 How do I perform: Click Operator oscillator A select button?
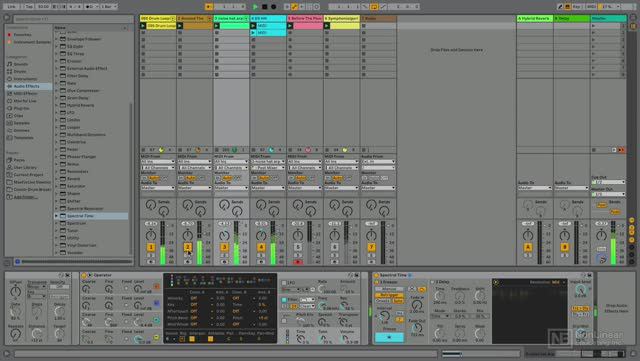[157, 287]
